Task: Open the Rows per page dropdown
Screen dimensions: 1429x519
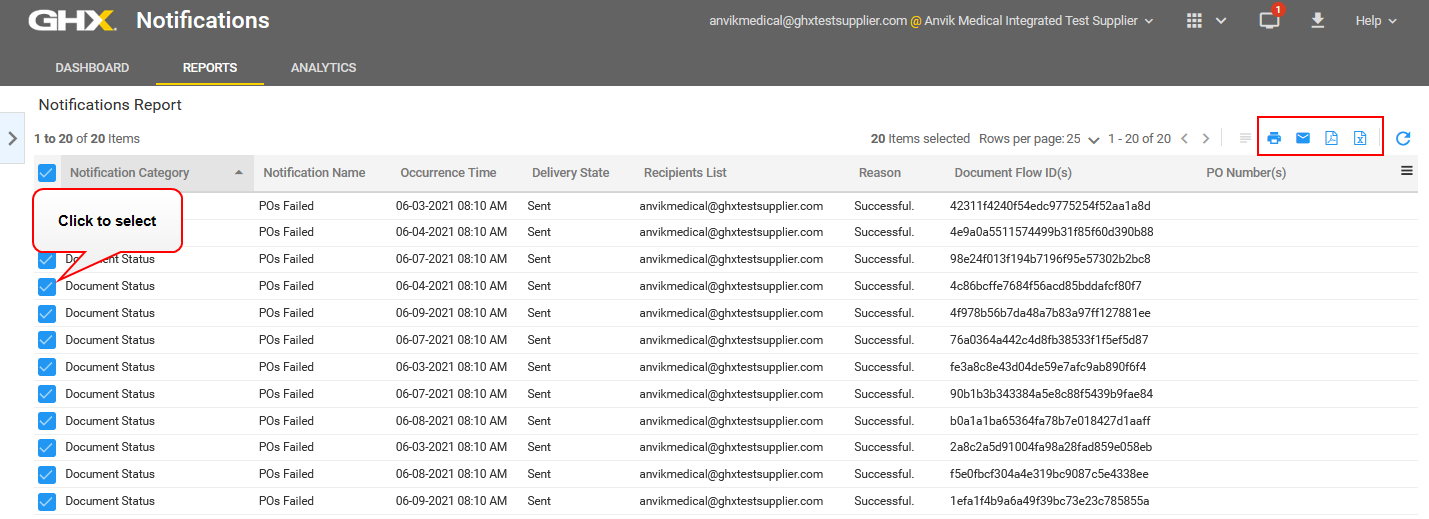Action: (1039, 139)
